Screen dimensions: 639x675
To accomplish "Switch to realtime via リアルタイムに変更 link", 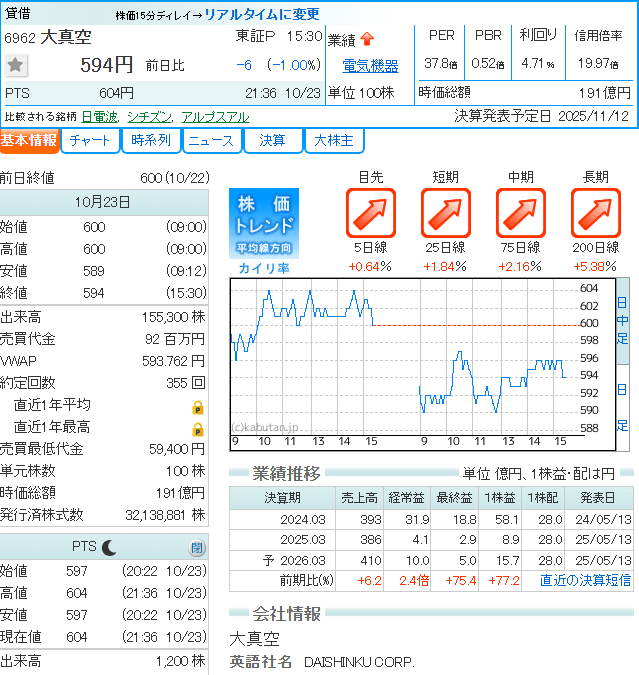I will (262, 14).
